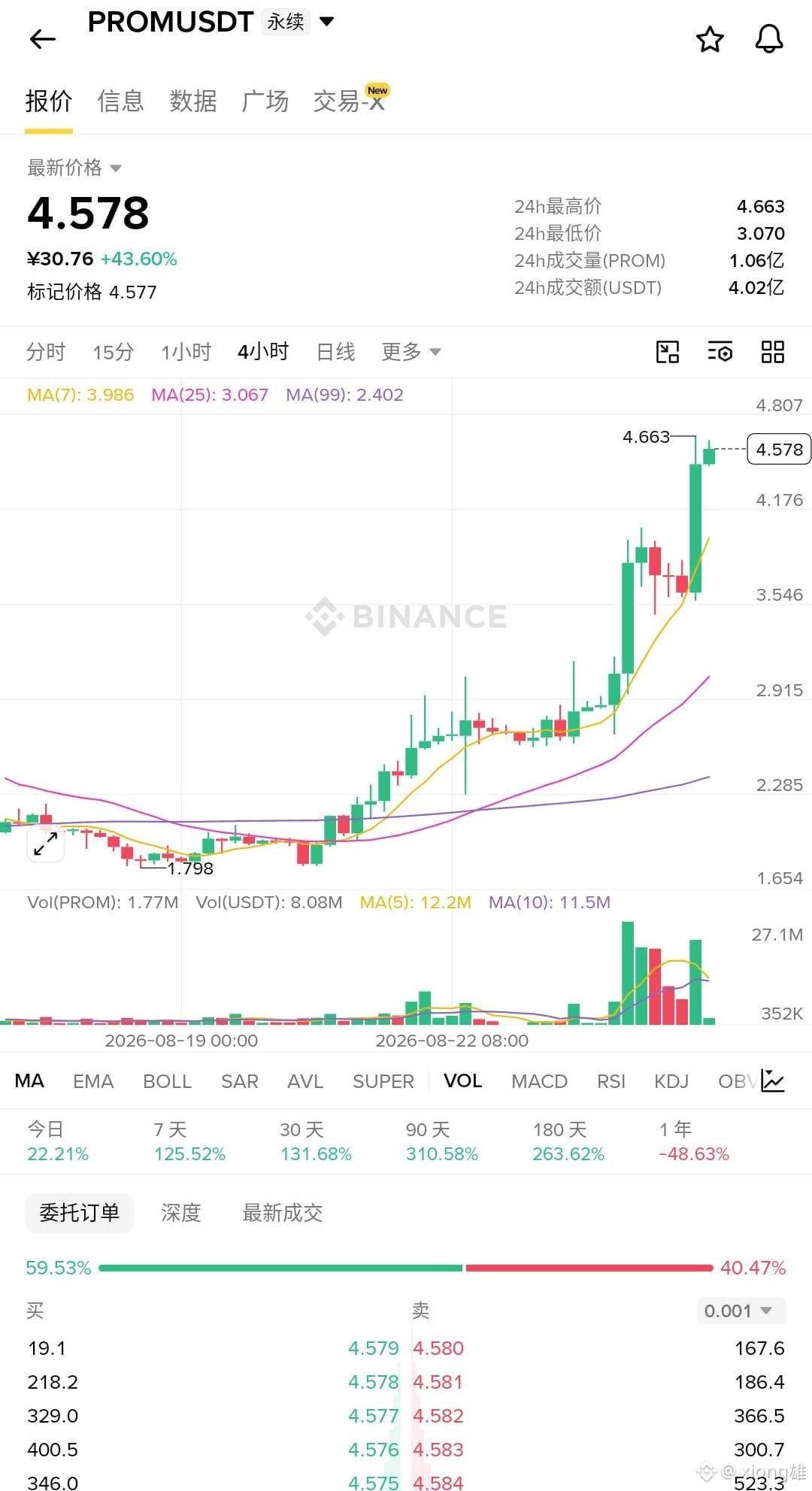
Task: Tap the 标记价格 4.577 mark price
Action: (x=92, y=292)
